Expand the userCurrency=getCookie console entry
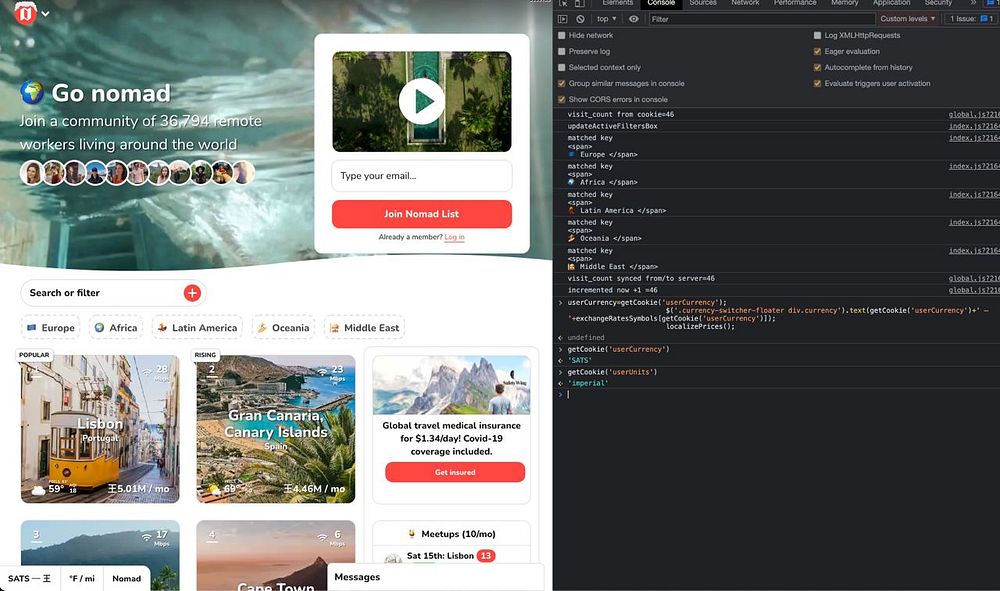Image resolution: width=1000 pixels, height=591 pixels. pos(561,303)
